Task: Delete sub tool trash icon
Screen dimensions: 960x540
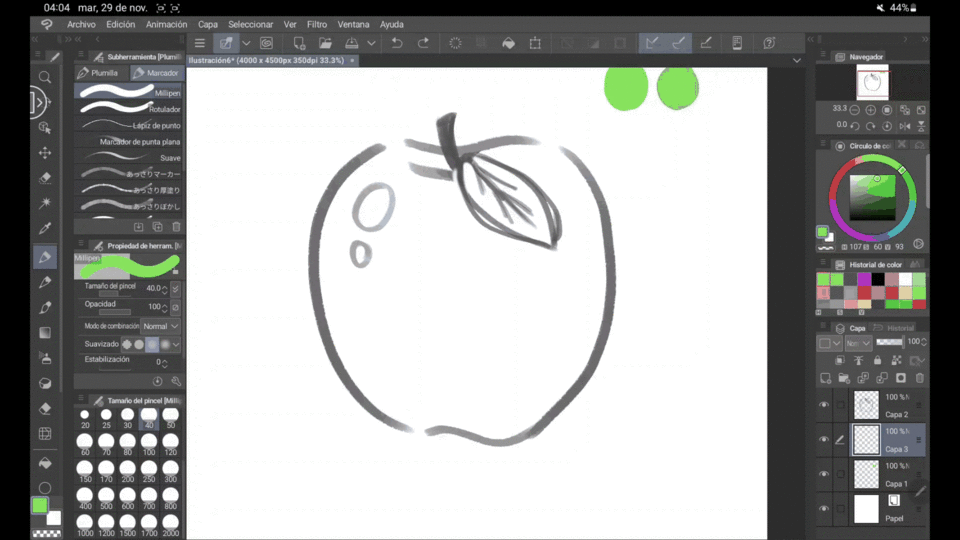Action: [x=176, y=227]
